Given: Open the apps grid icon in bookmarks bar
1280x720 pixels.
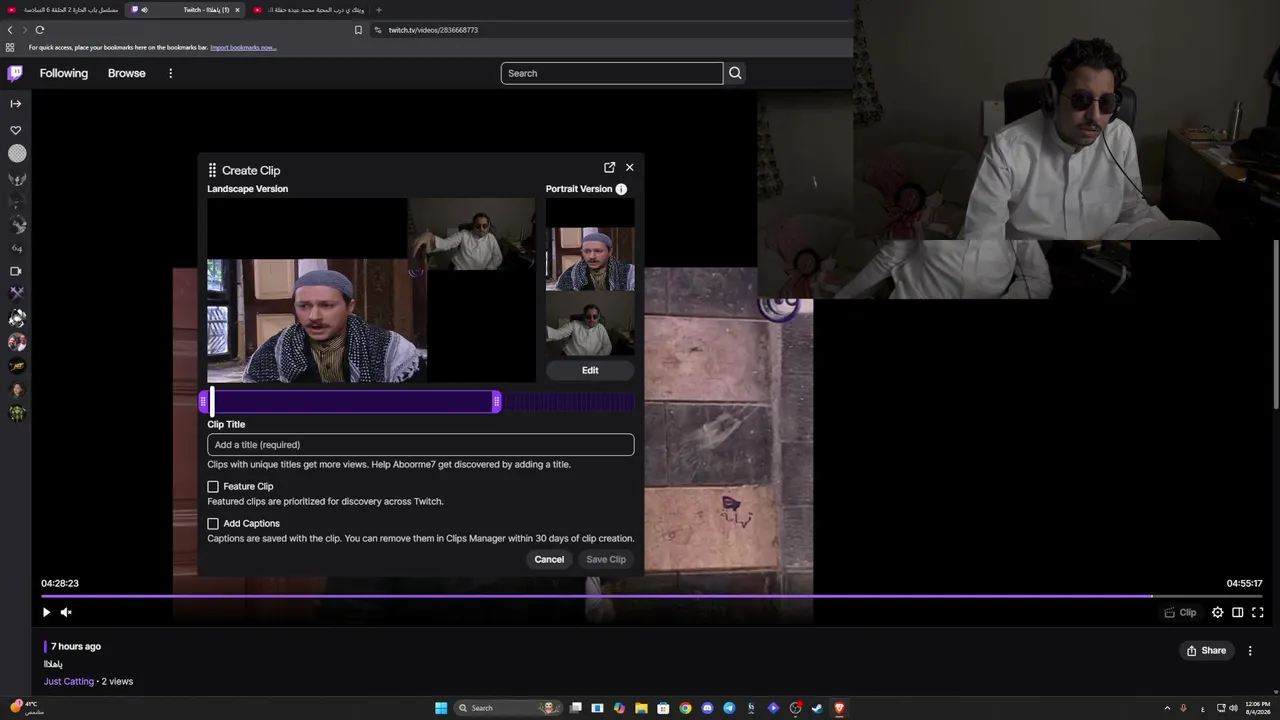Looking at the screenshot, I should (10, 47).
